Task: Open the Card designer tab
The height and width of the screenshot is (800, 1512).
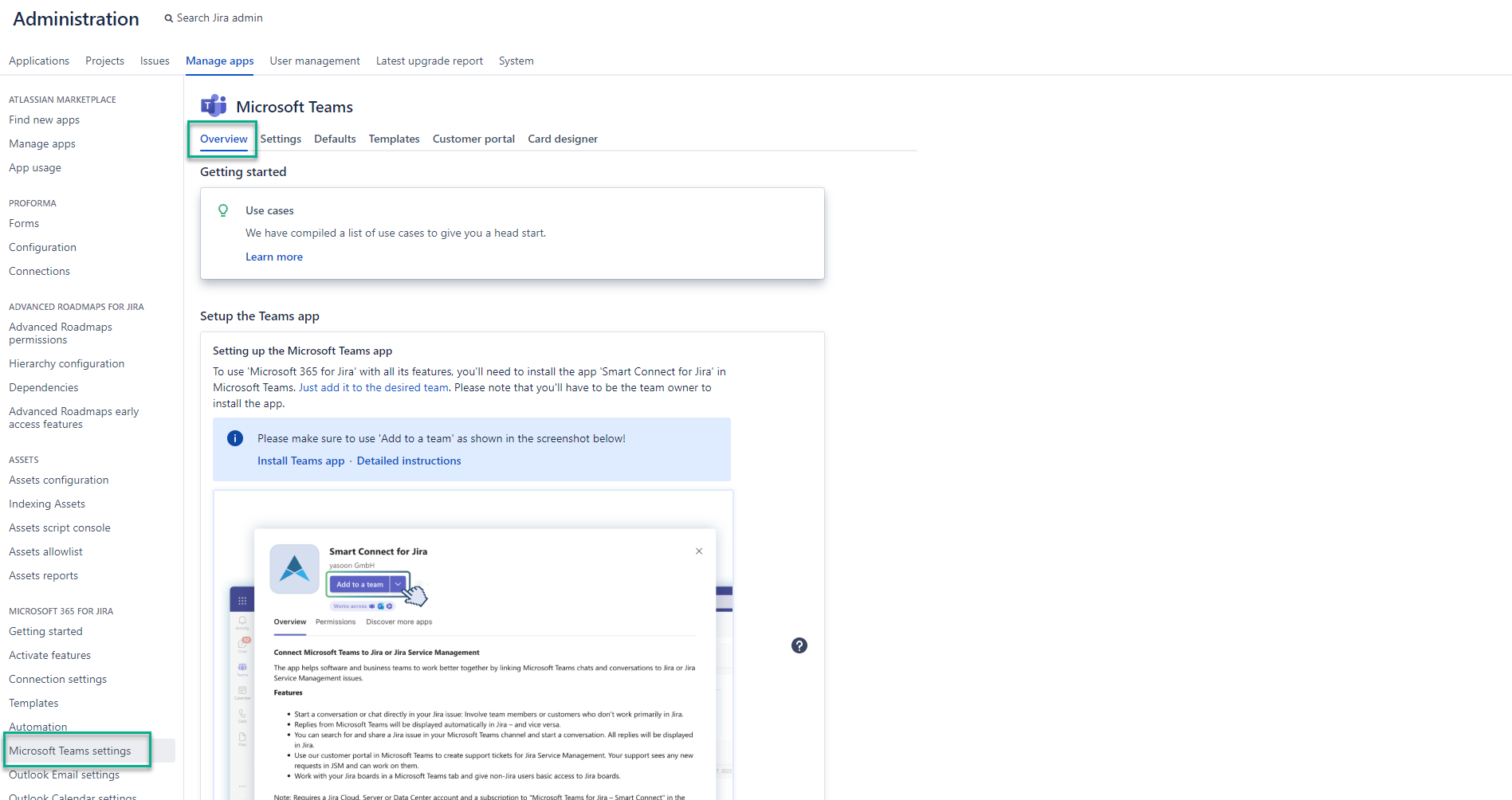Action: [x=563, y=139]
